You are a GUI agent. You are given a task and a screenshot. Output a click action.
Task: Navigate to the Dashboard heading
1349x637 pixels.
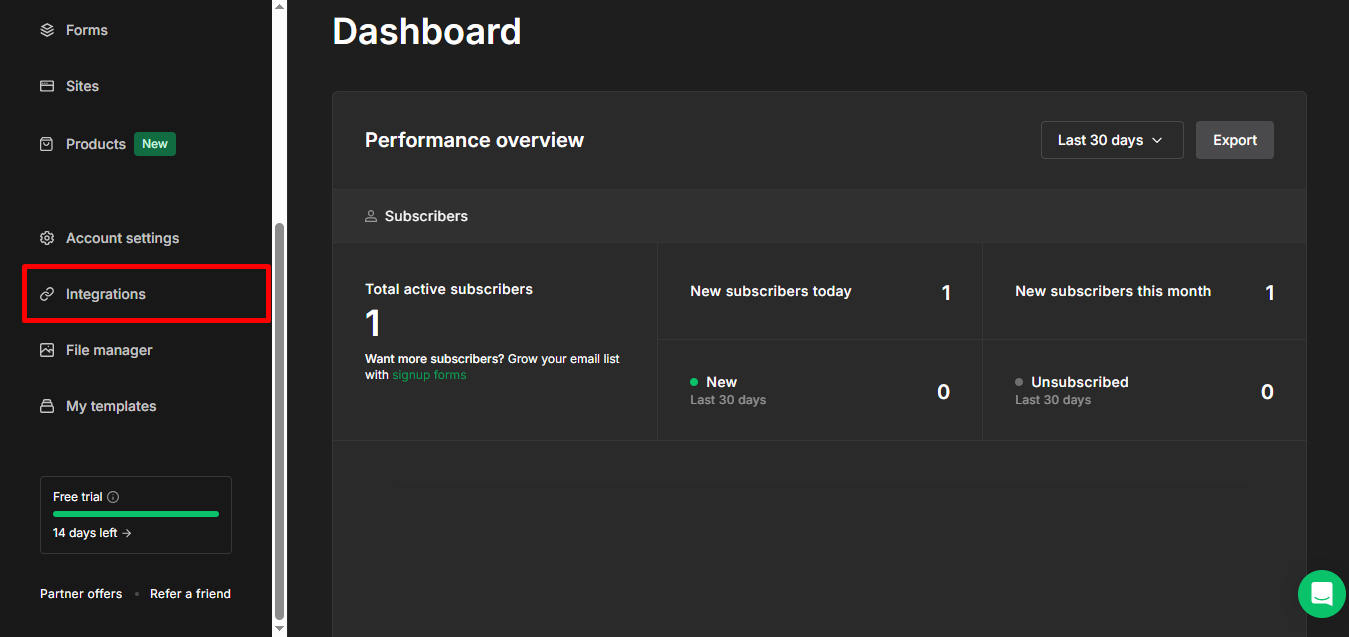pyautogui.click(x=426, y=31)
